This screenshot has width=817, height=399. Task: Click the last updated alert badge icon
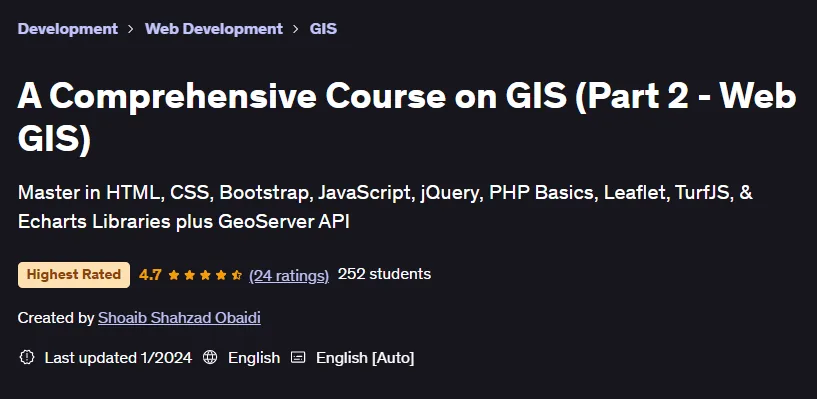coord(27,357)
